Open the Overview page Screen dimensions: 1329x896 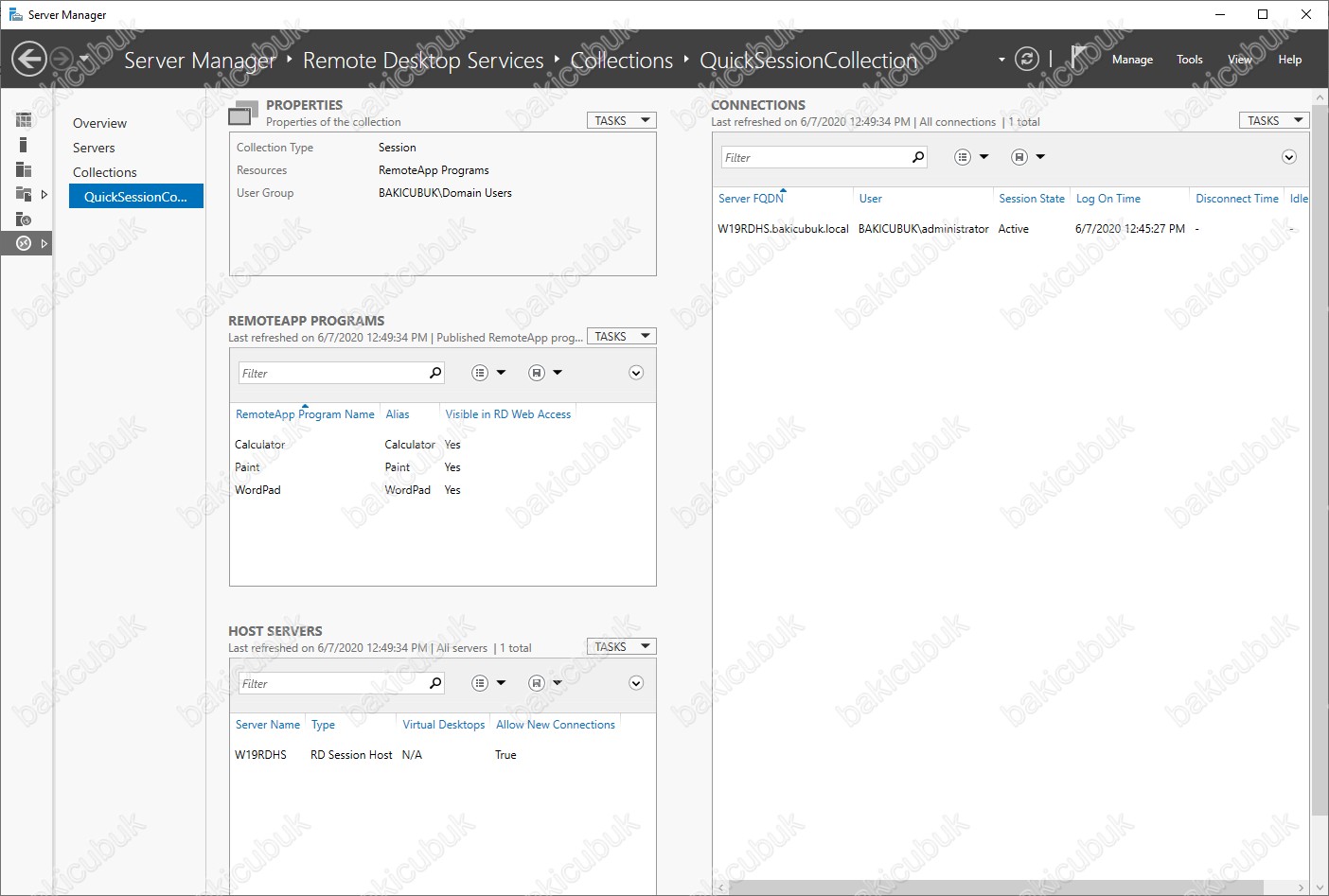coord(99,123)
